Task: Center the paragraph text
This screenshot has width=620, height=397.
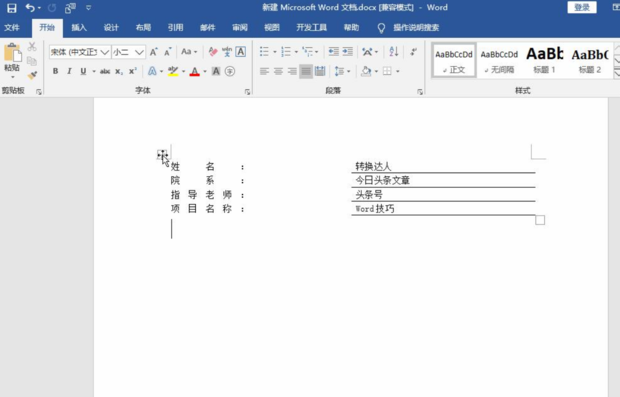Action: pos(278,71)
